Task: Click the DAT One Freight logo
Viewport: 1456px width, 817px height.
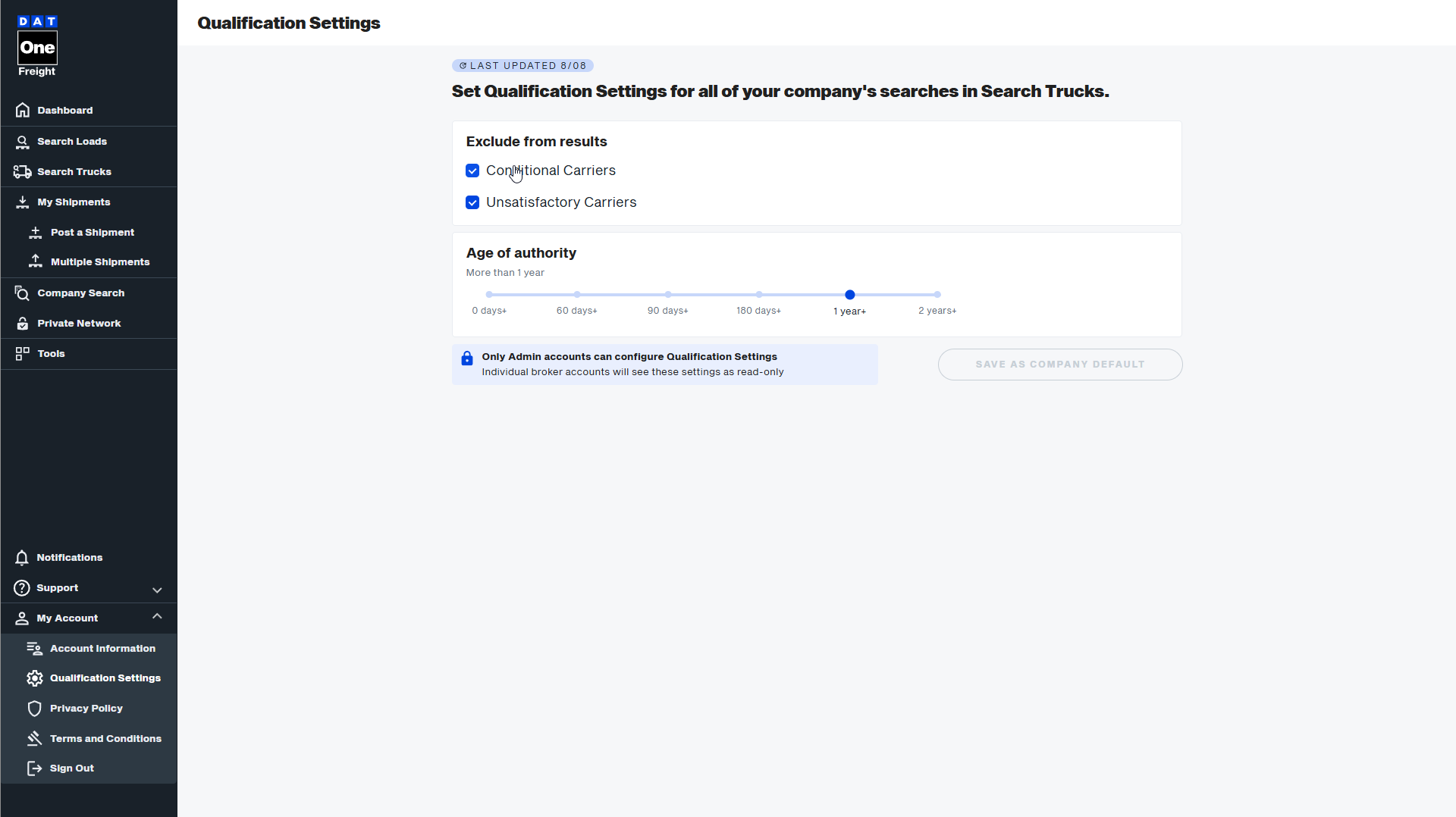Action: pos(37,46)
